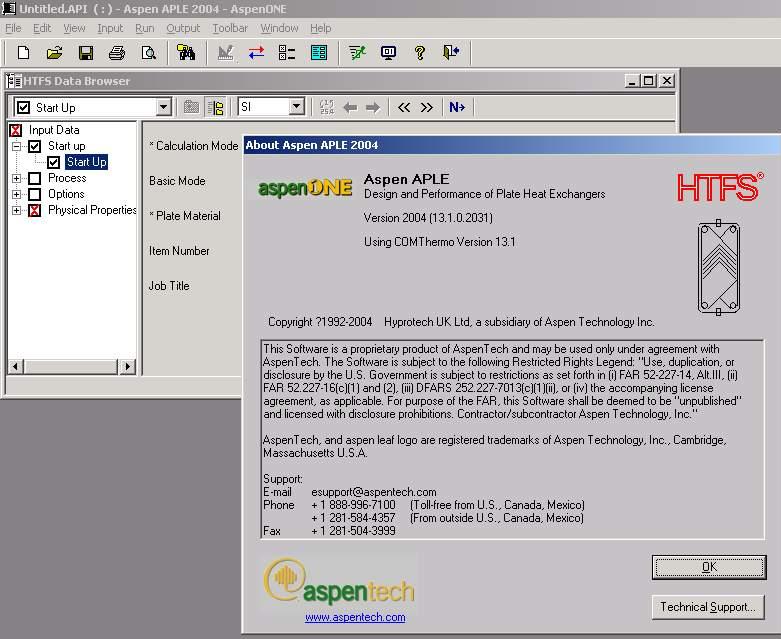Expand the Physical Properties tree node
The width and height of the screenshot is (781, 639).
[16, 210]
